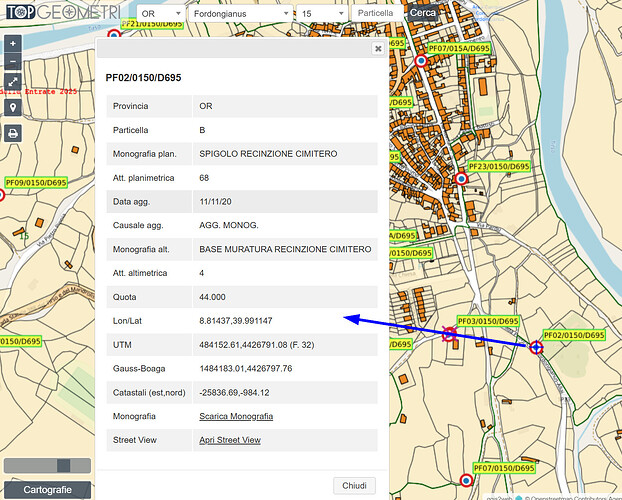Expand the Fordongianus municipality dropdown
This screenshot has width=622, height=500.
[x=242, y=15]
